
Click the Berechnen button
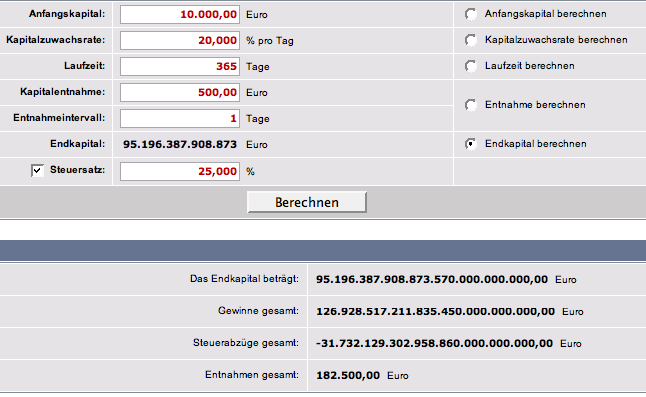(307, 202)
